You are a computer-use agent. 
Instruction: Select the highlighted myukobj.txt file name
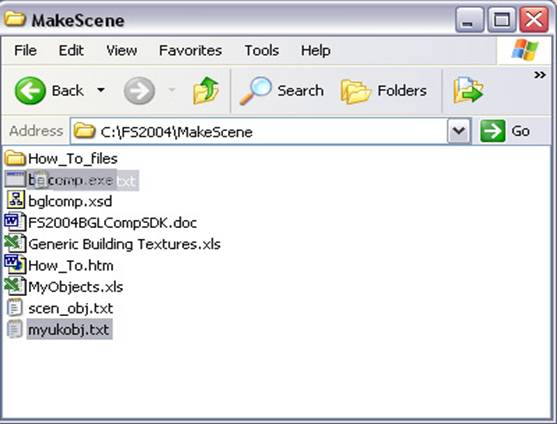pyautogui.click(x=69, y=330)
